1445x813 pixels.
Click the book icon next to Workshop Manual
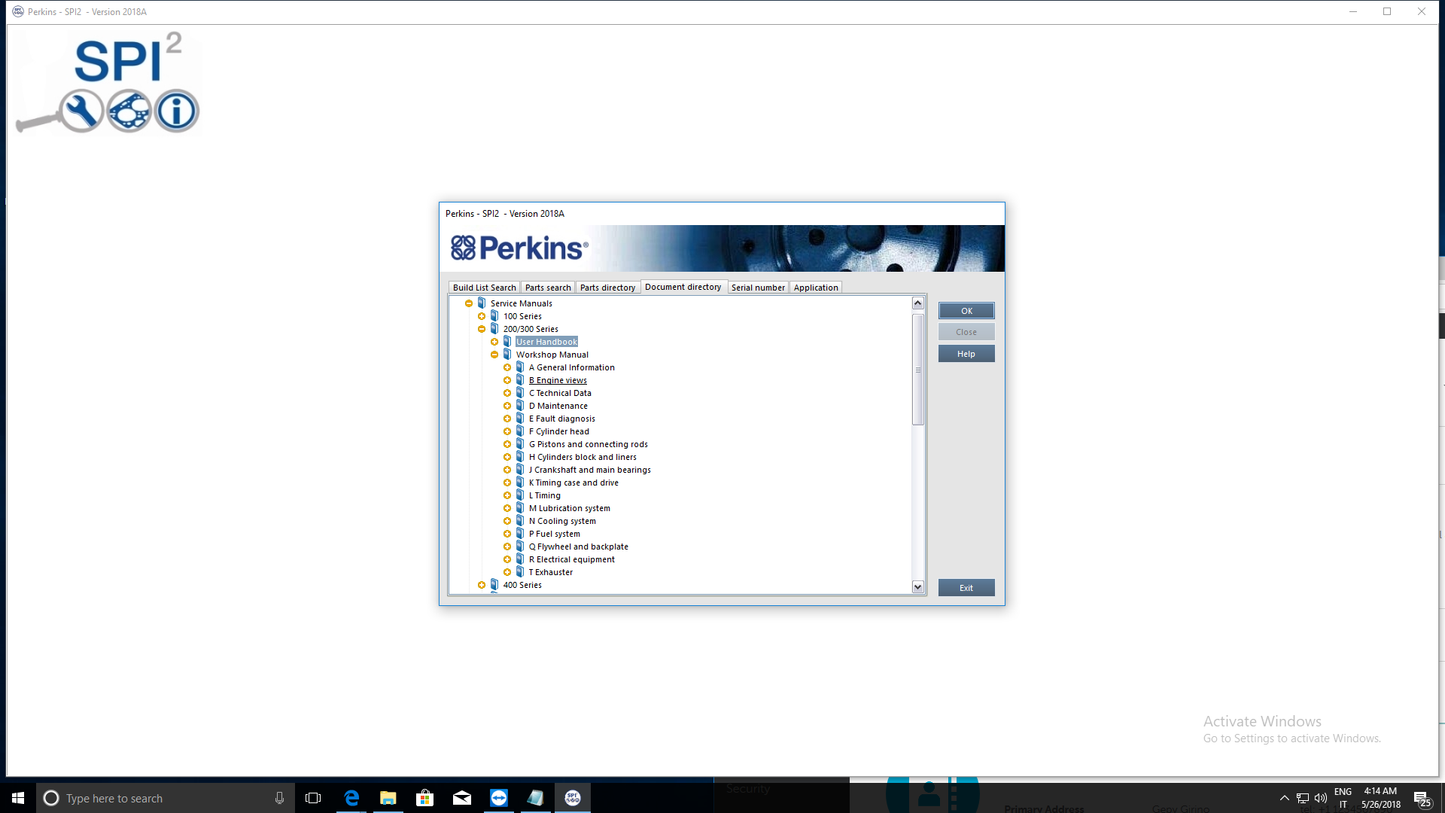pos(506,354)
